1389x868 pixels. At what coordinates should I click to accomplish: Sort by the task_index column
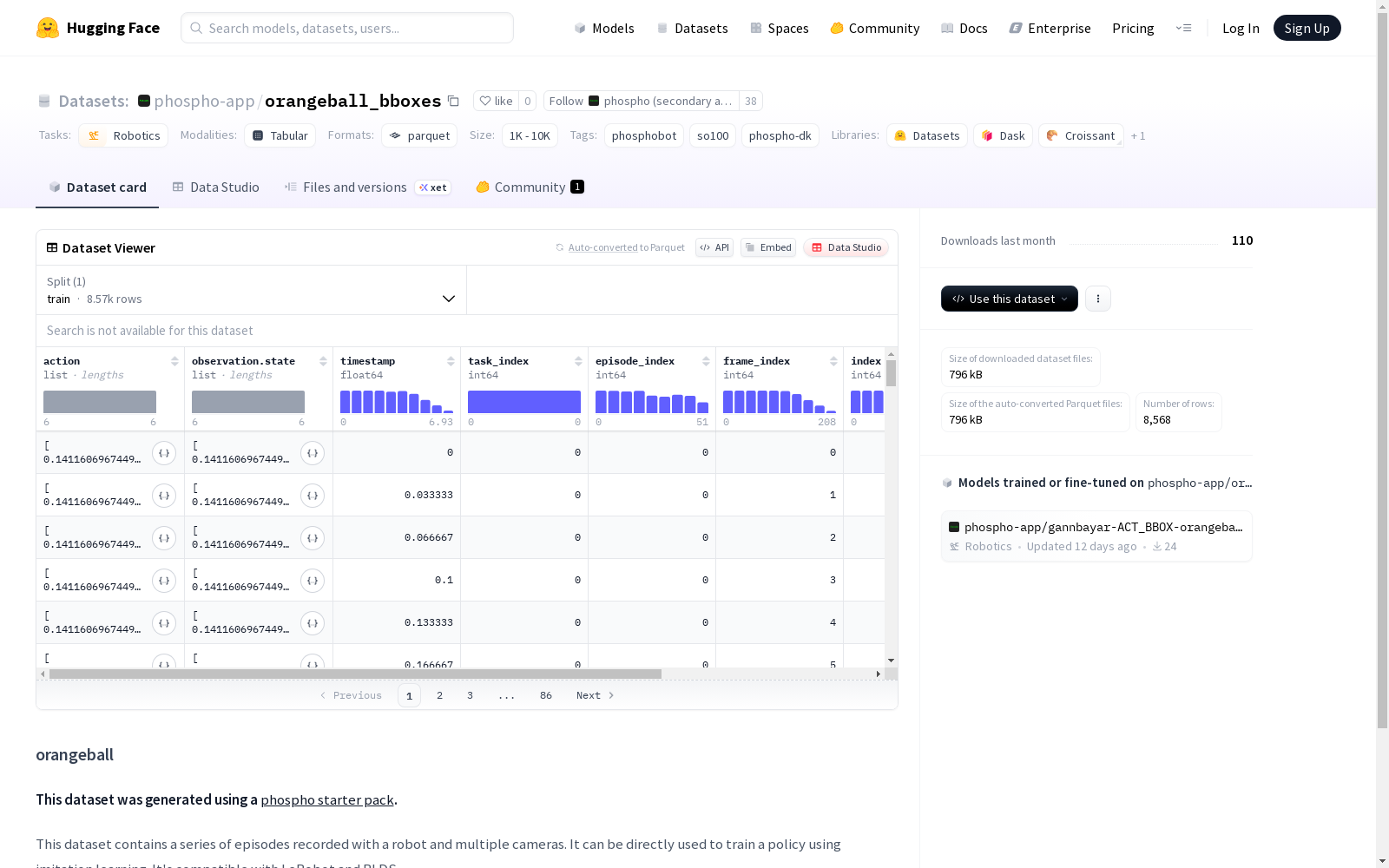tap(578, 361)
